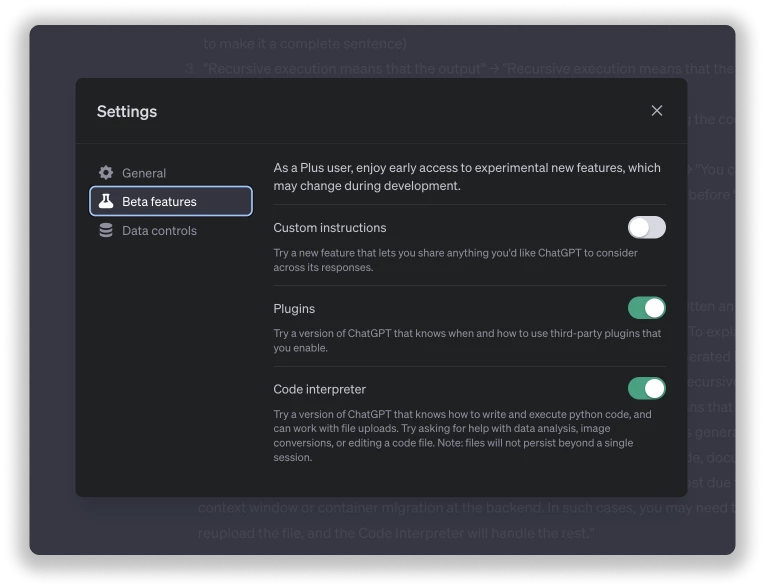Click the Settings dialog title
Screen dimensions: 765x588
[x=127, y=111]
